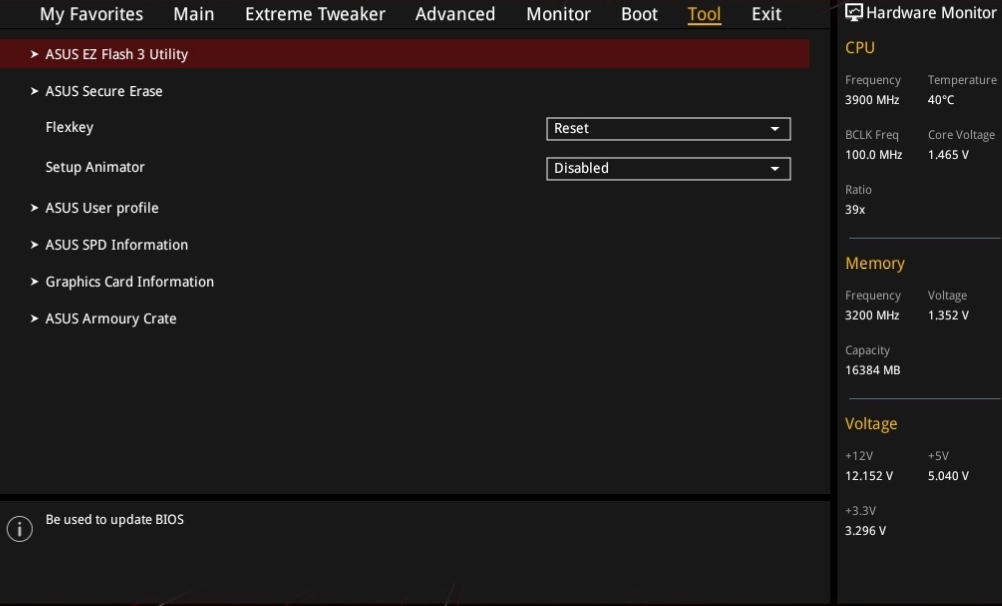Image resolution: width=1002 pixels, height=606 pixels.
Task: Click the BCLK Freq value 100.0 MHz
Action: tap(874, 155)
